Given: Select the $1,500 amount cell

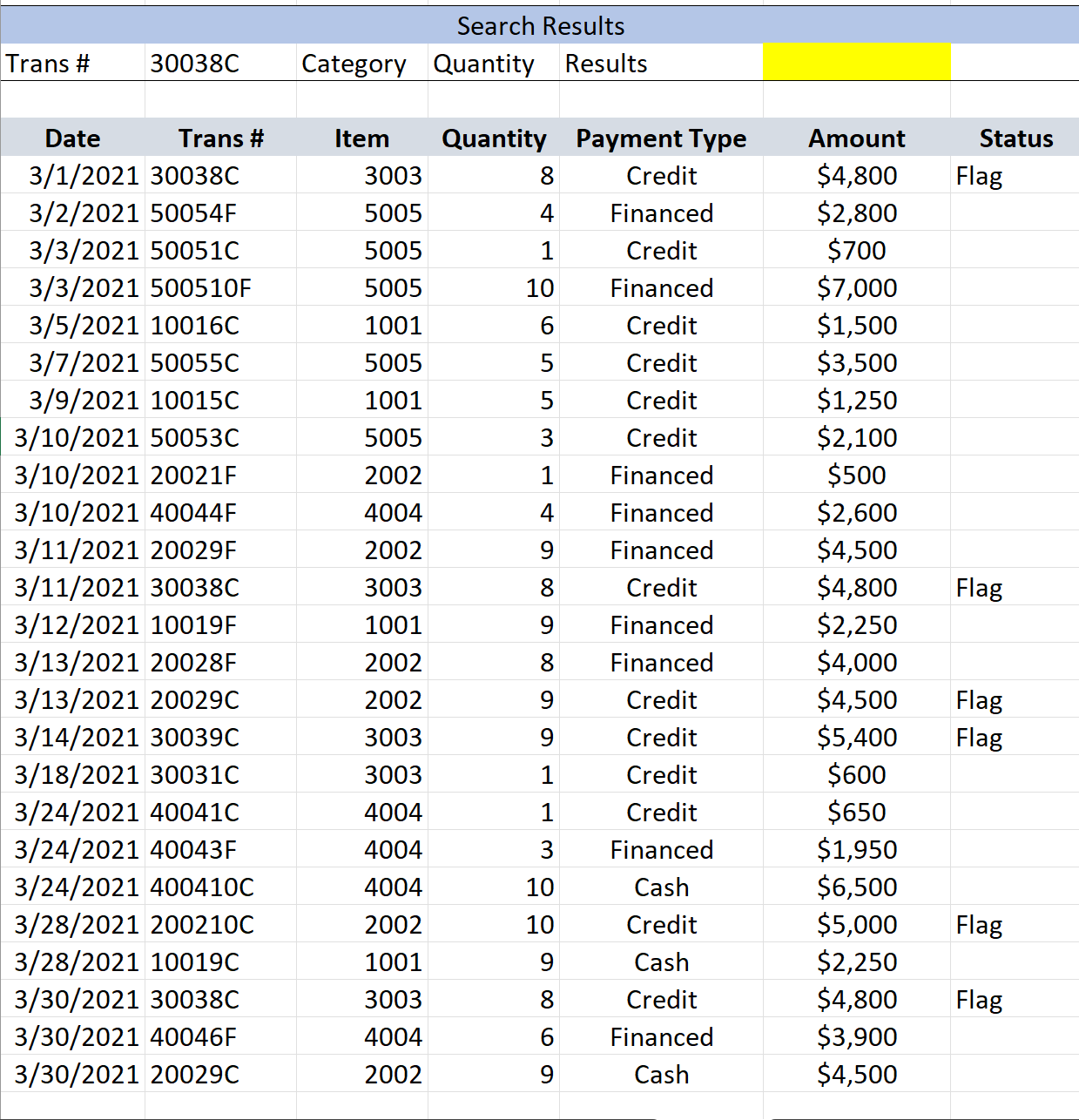Looking at the screenshot, I should (857, 325).
